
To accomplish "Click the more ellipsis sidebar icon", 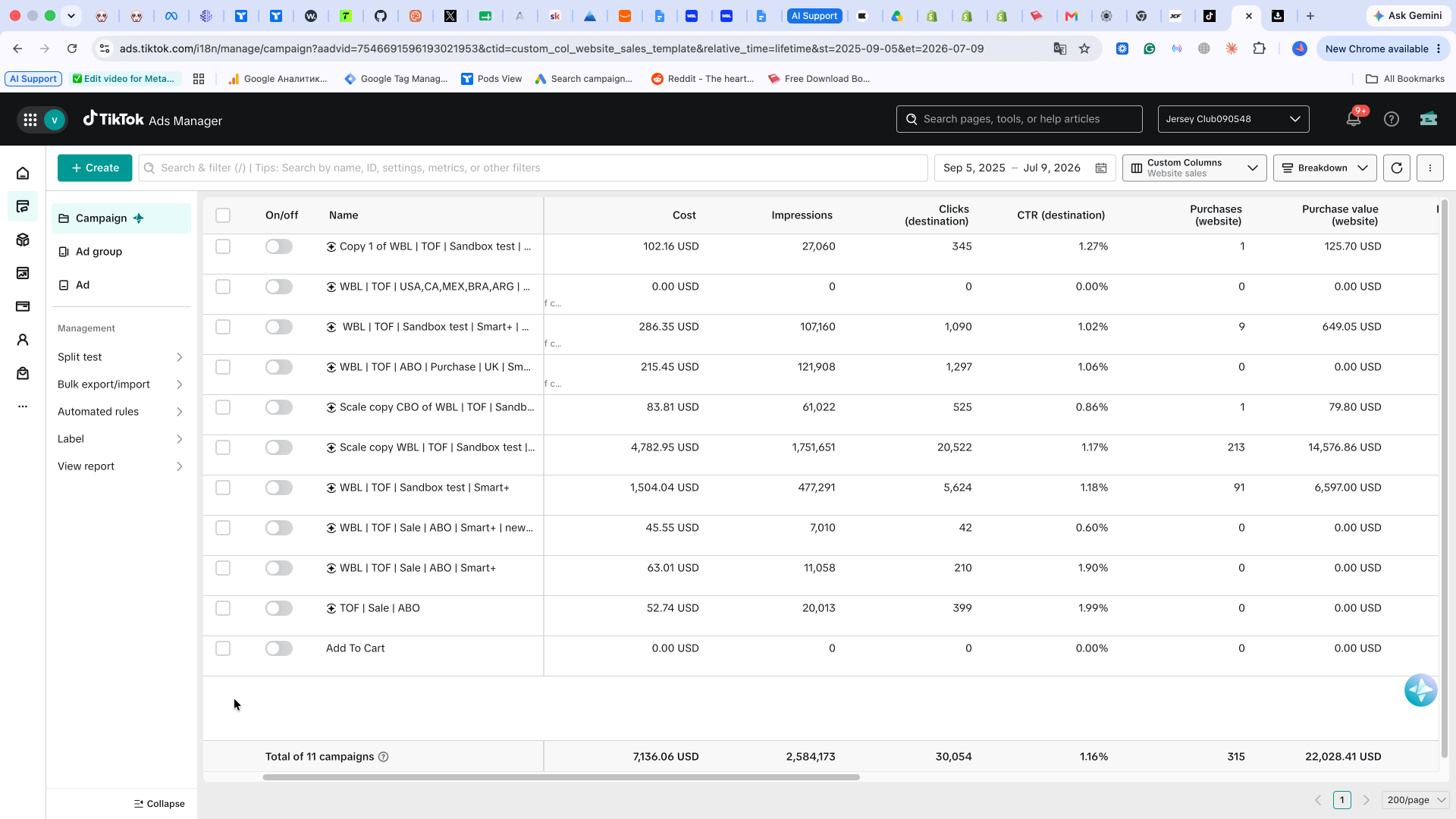I will click(x=23, y=406).
